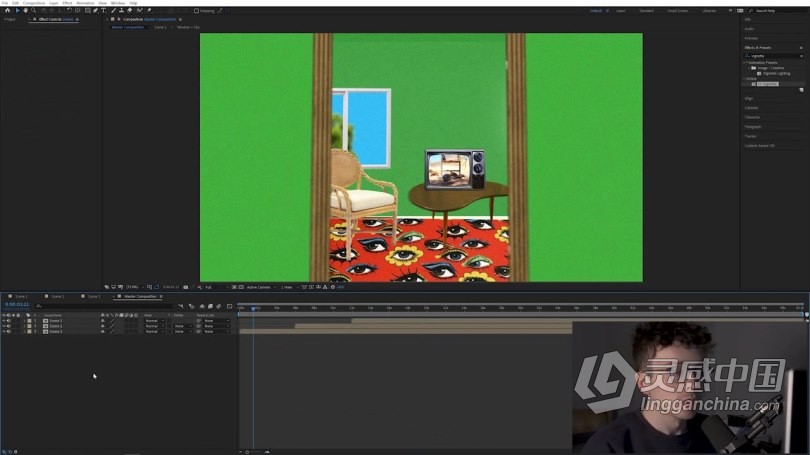Select the Pen tool
810x455 pixels.
tap(96, 10)
